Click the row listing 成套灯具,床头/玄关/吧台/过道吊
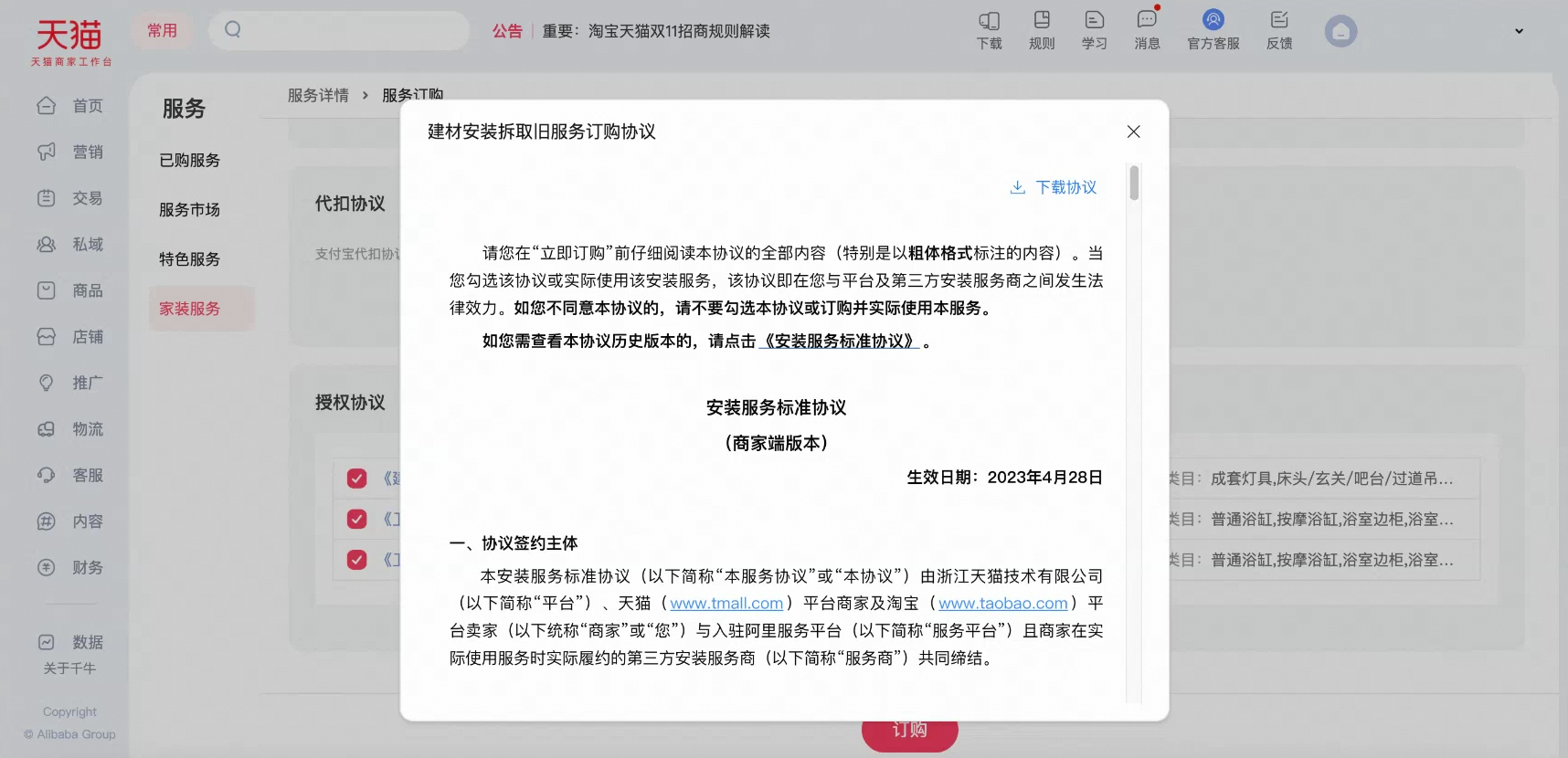The image size is (1568, 758). coord(1331,479)
